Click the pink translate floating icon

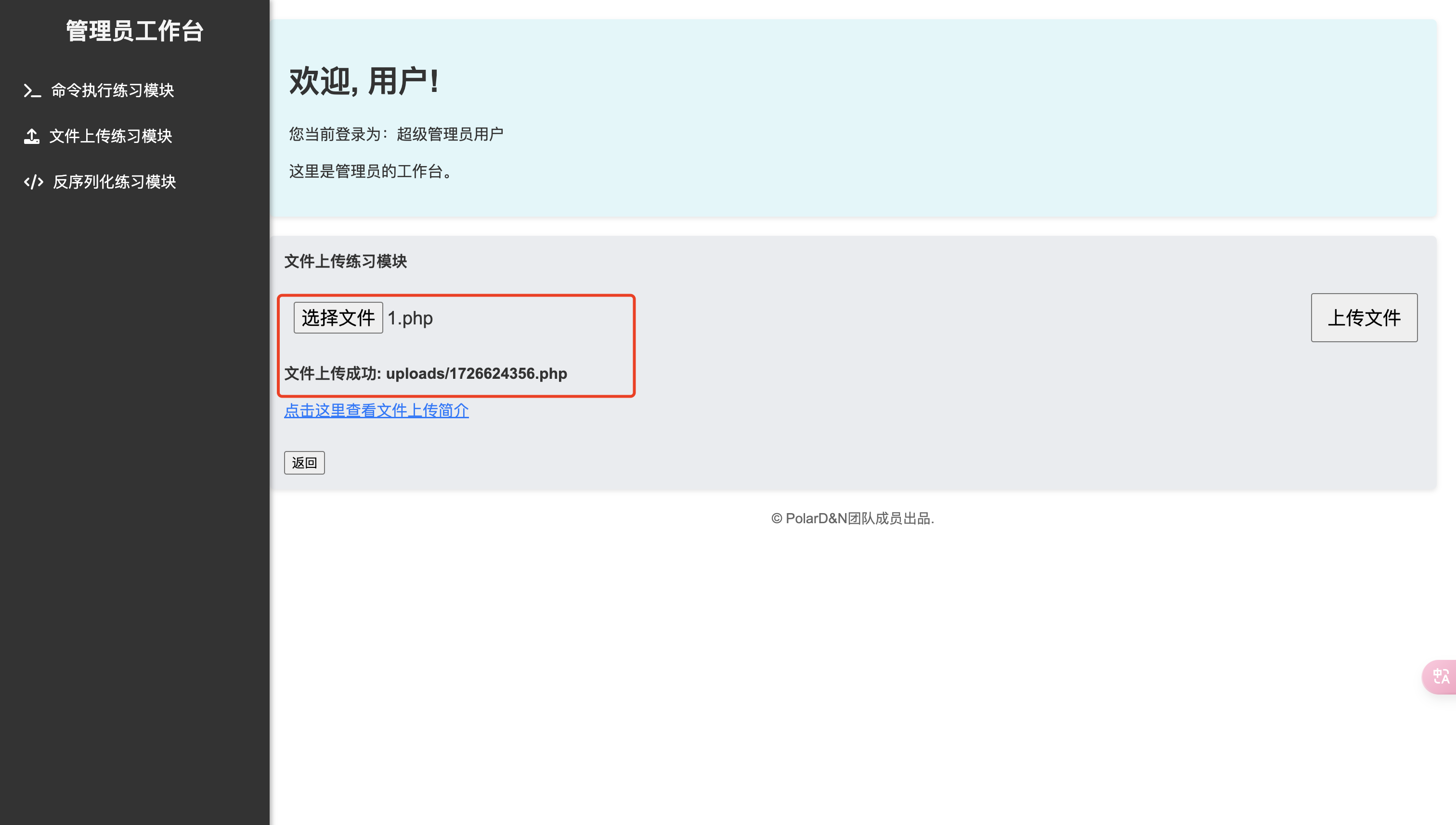[x=1440, y=676]
